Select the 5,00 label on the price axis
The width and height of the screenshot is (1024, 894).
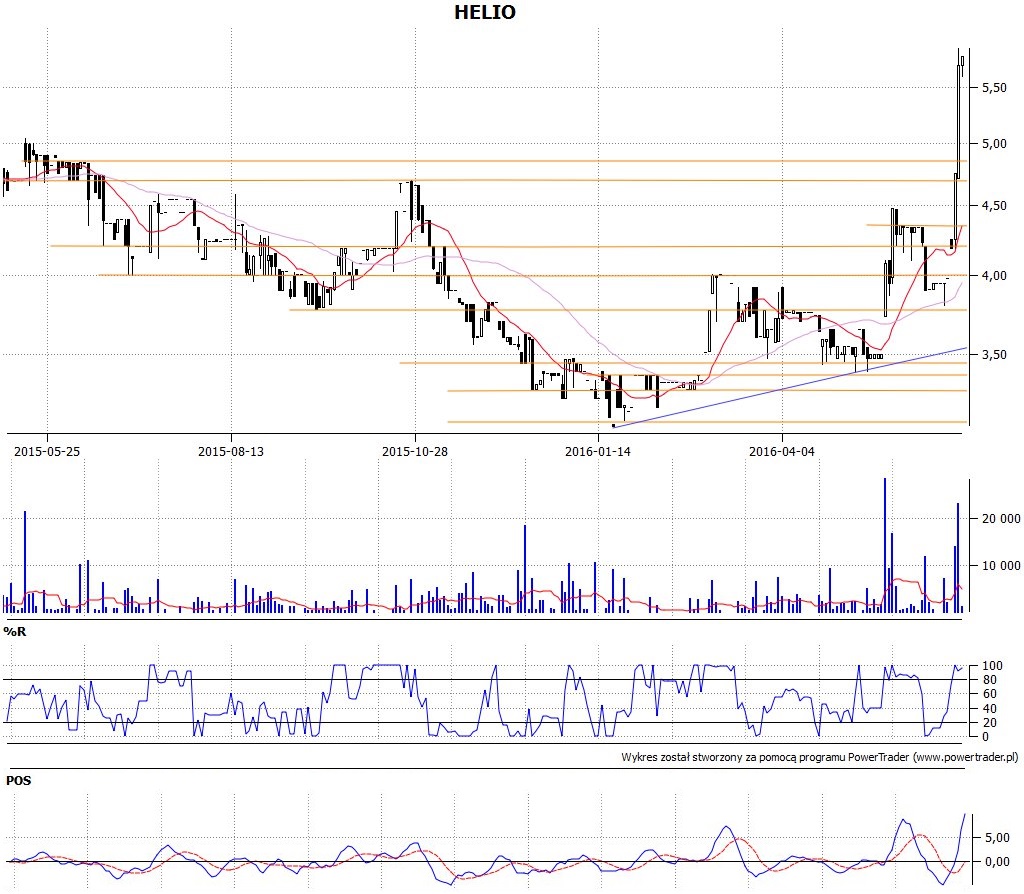[x=995, y=144]
